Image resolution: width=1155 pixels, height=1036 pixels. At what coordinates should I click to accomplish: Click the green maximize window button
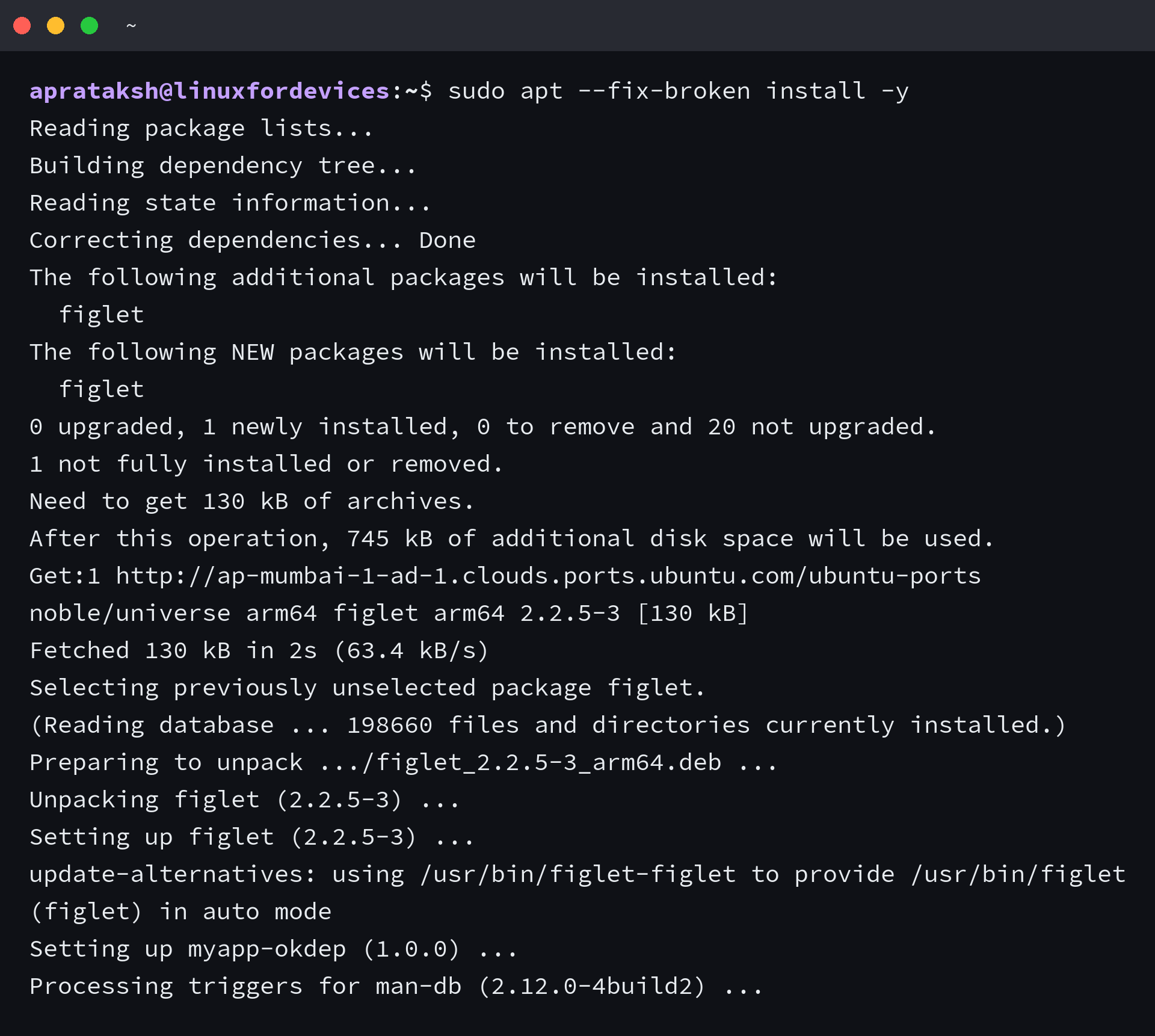(x=90, y=26)
